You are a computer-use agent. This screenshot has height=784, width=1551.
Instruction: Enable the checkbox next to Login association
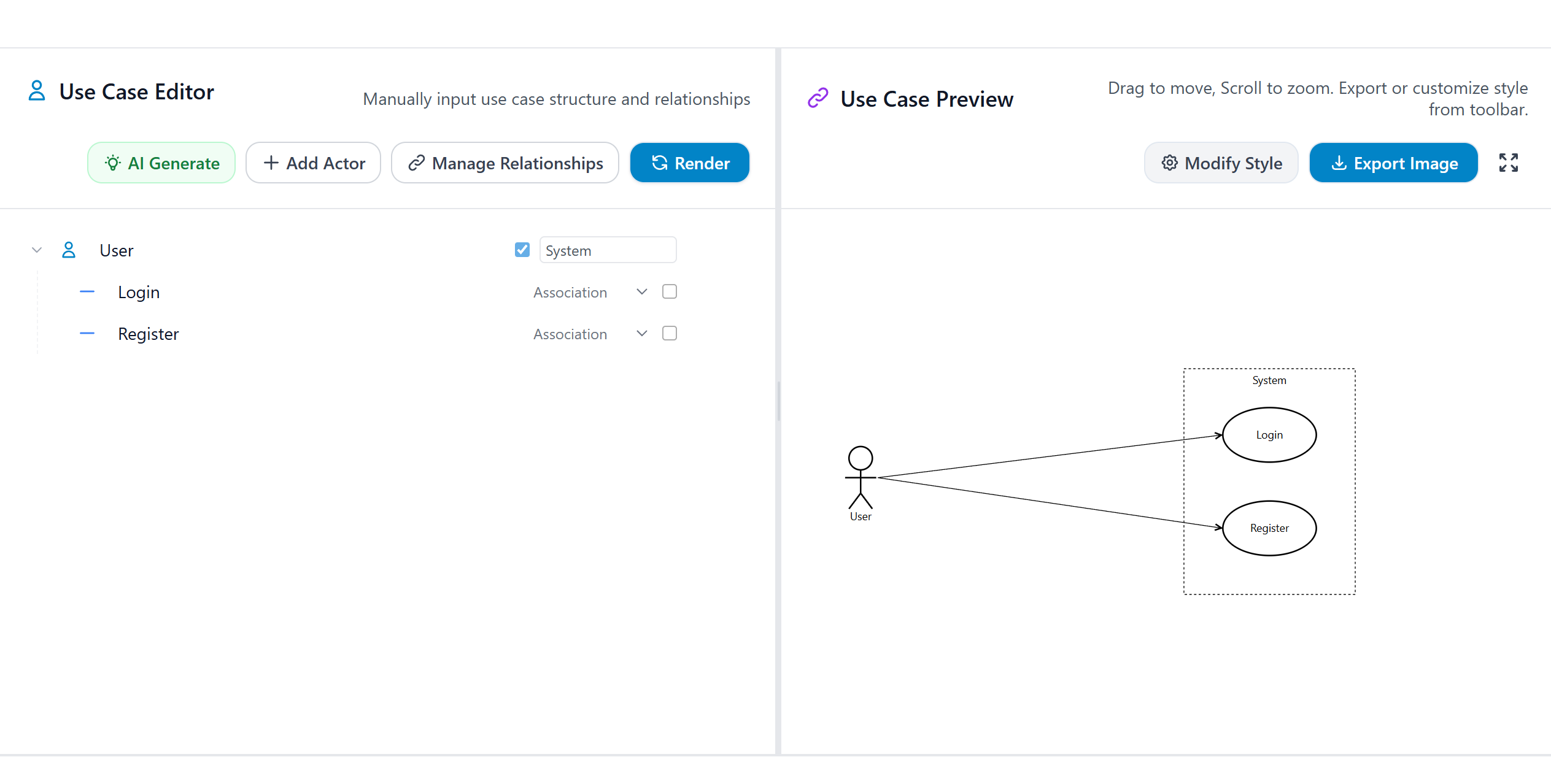coord(670,291)
